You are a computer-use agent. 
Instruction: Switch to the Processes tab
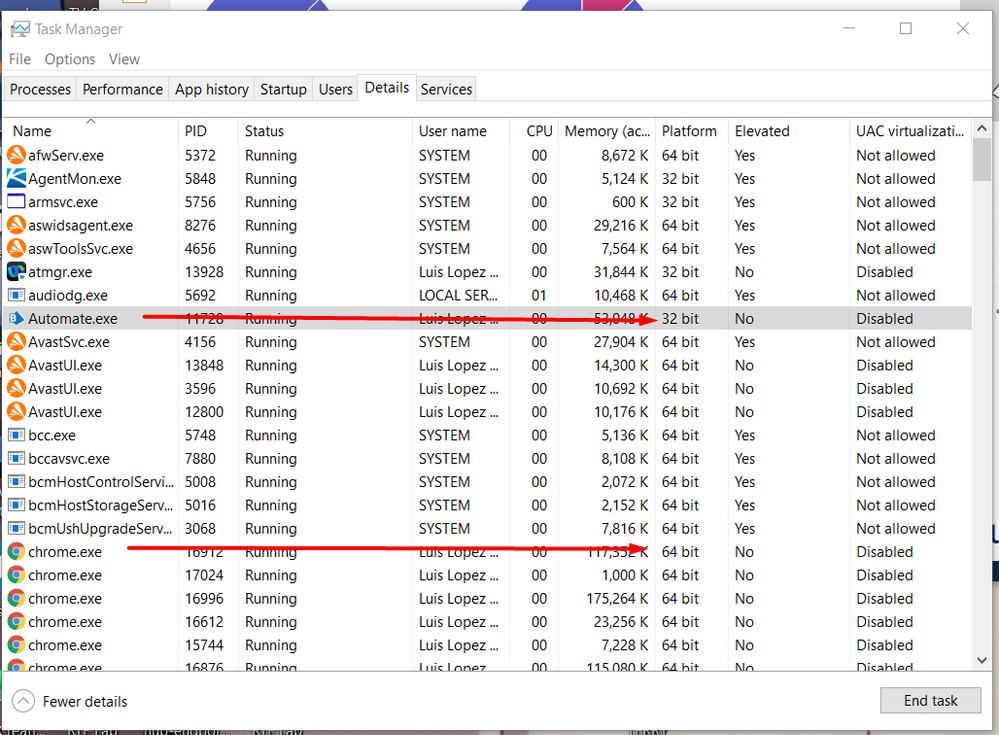40,89
